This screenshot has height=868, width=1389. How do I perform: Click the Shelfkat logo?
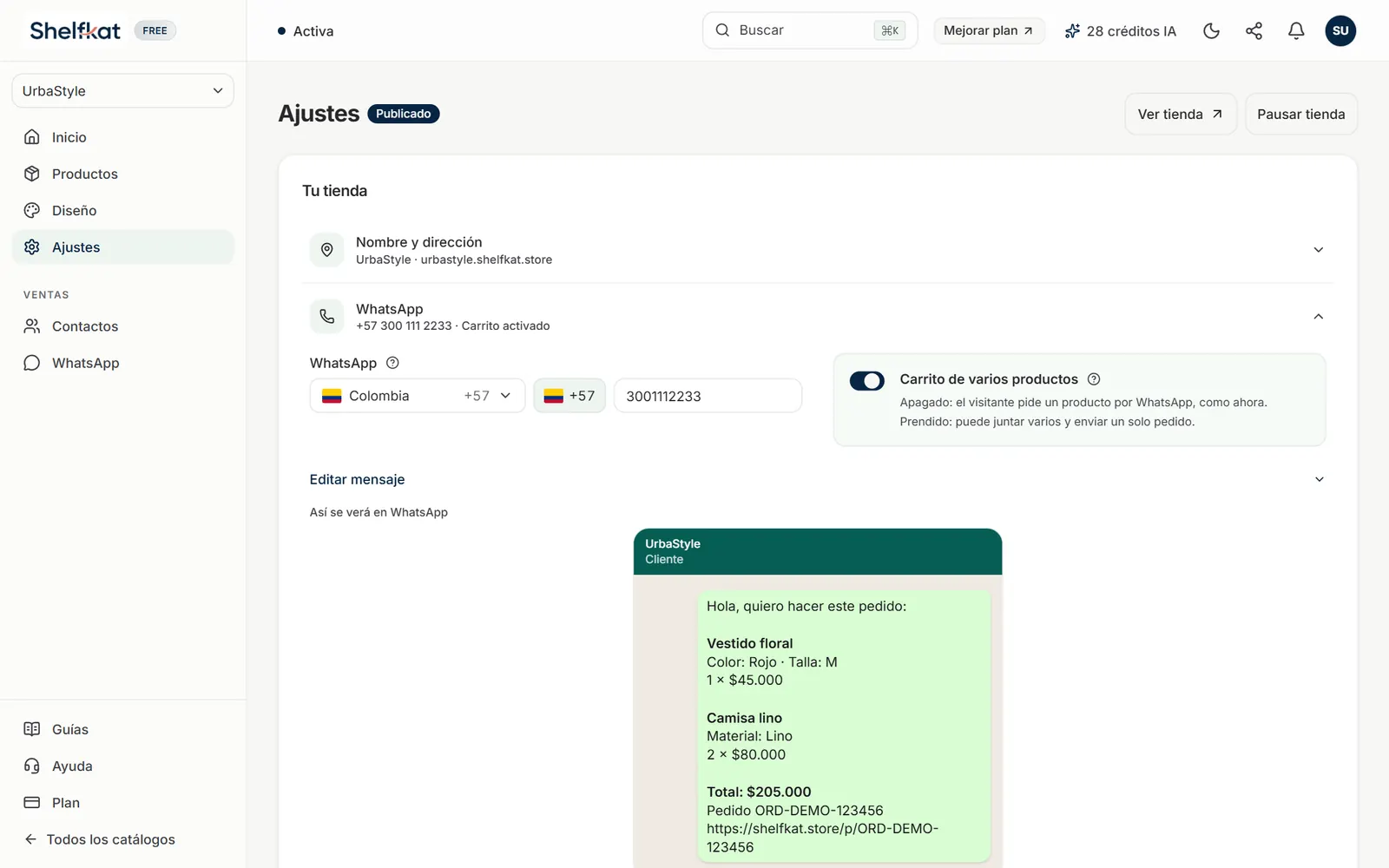[75, 30]
